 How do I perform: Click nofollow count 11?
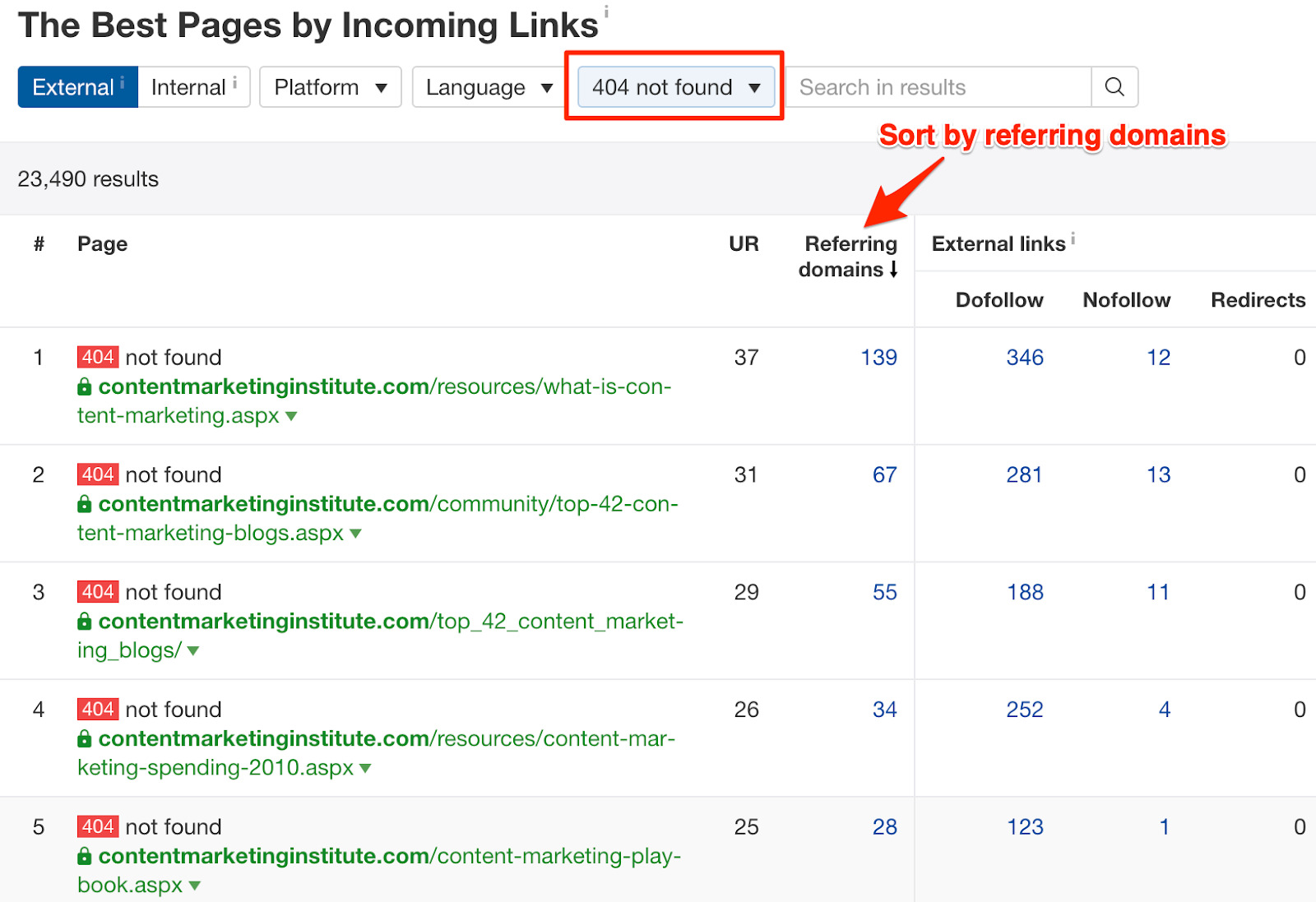click(x=1159, y=593)
